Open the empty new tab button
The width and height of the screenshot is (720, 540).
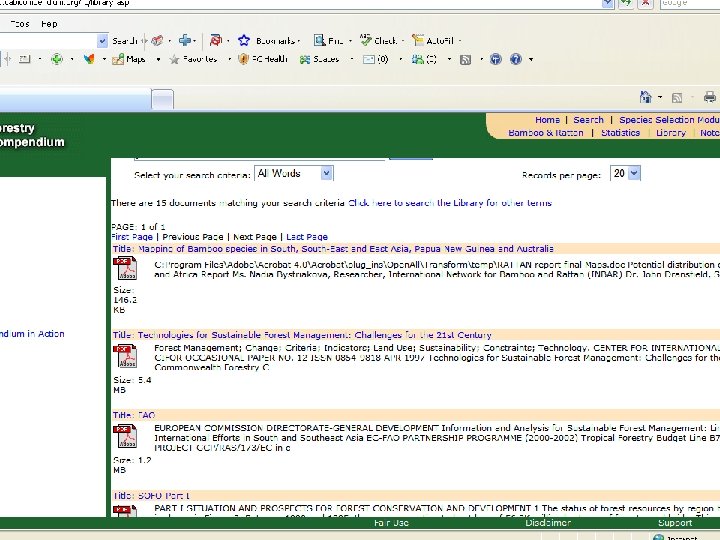pos(163,99)
